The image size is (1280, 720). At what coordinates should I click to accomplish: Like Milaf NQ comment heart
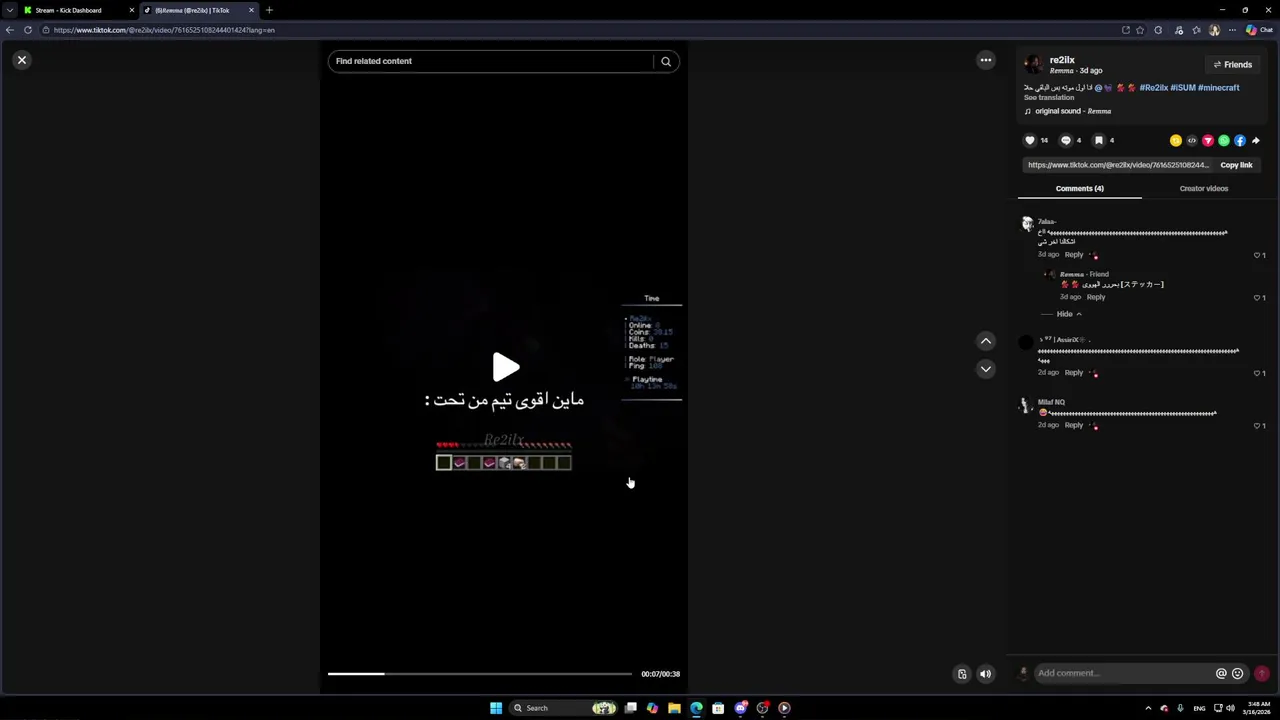pyautogui.click(x=1257, y=426)
